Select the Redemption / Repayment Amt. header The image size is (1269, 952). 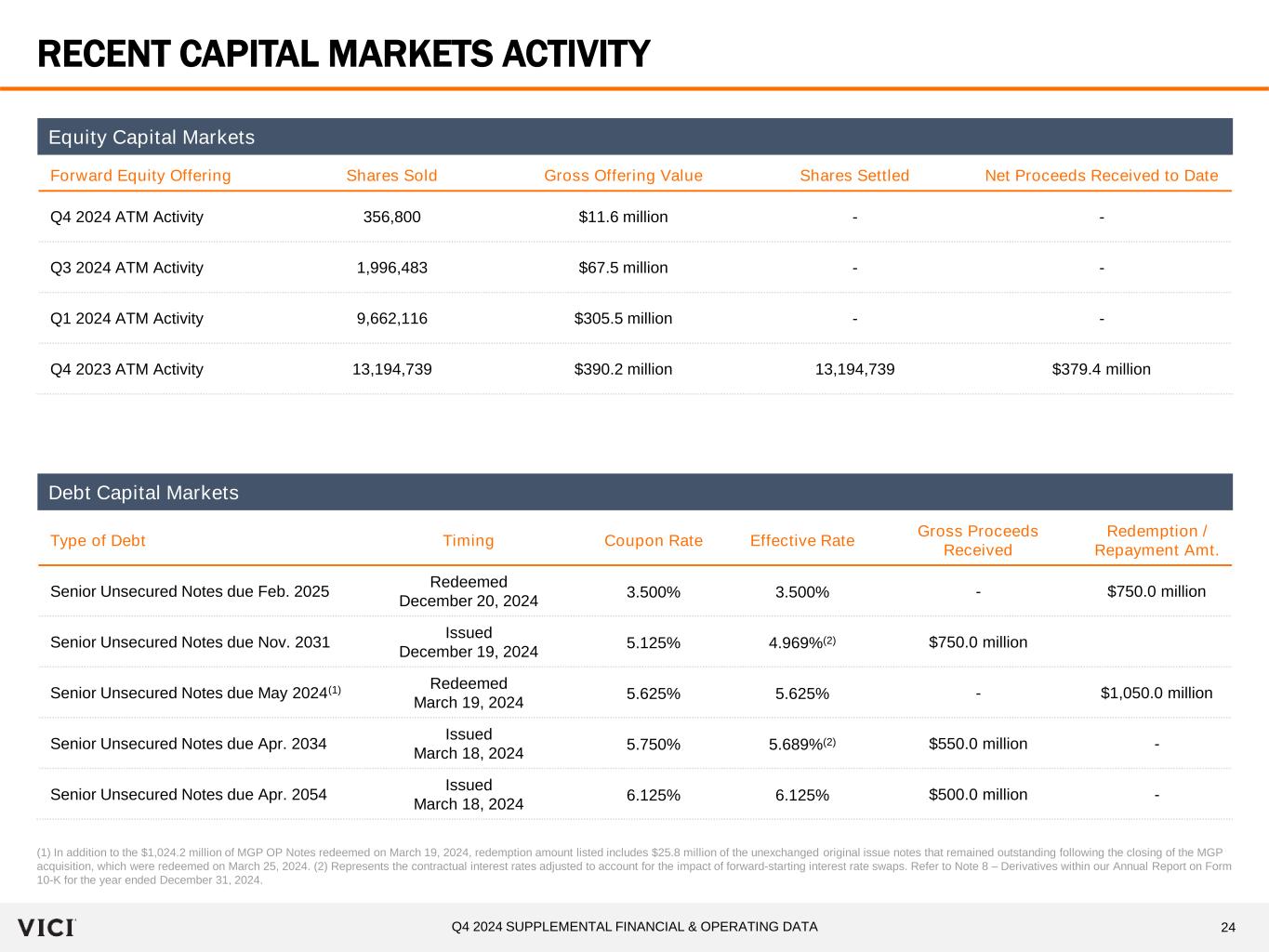pos(1157,541)
